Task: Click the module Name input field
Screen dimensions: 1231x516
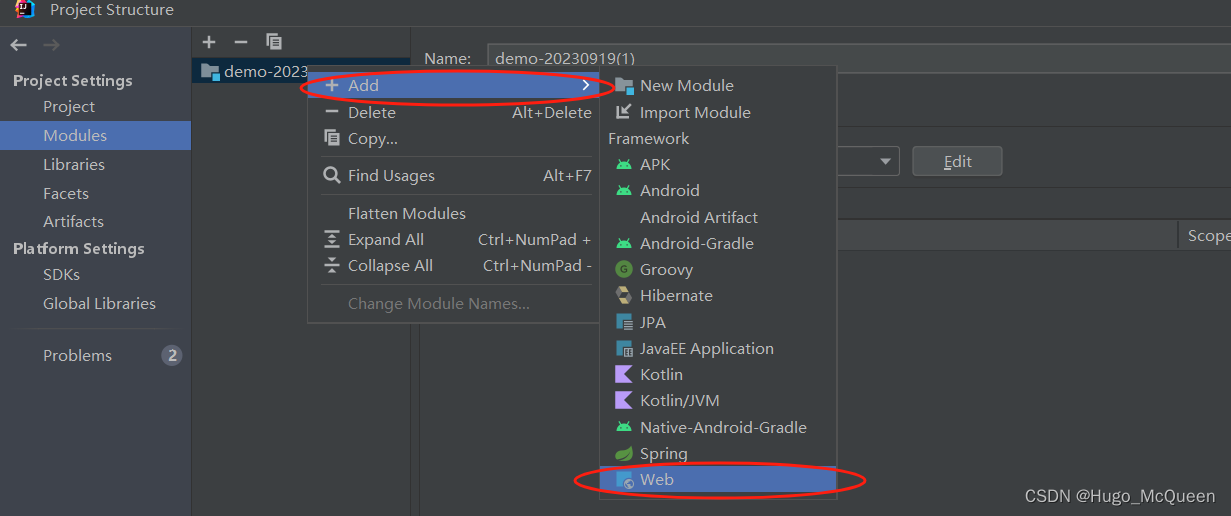Action: click(x=858, y=58)
